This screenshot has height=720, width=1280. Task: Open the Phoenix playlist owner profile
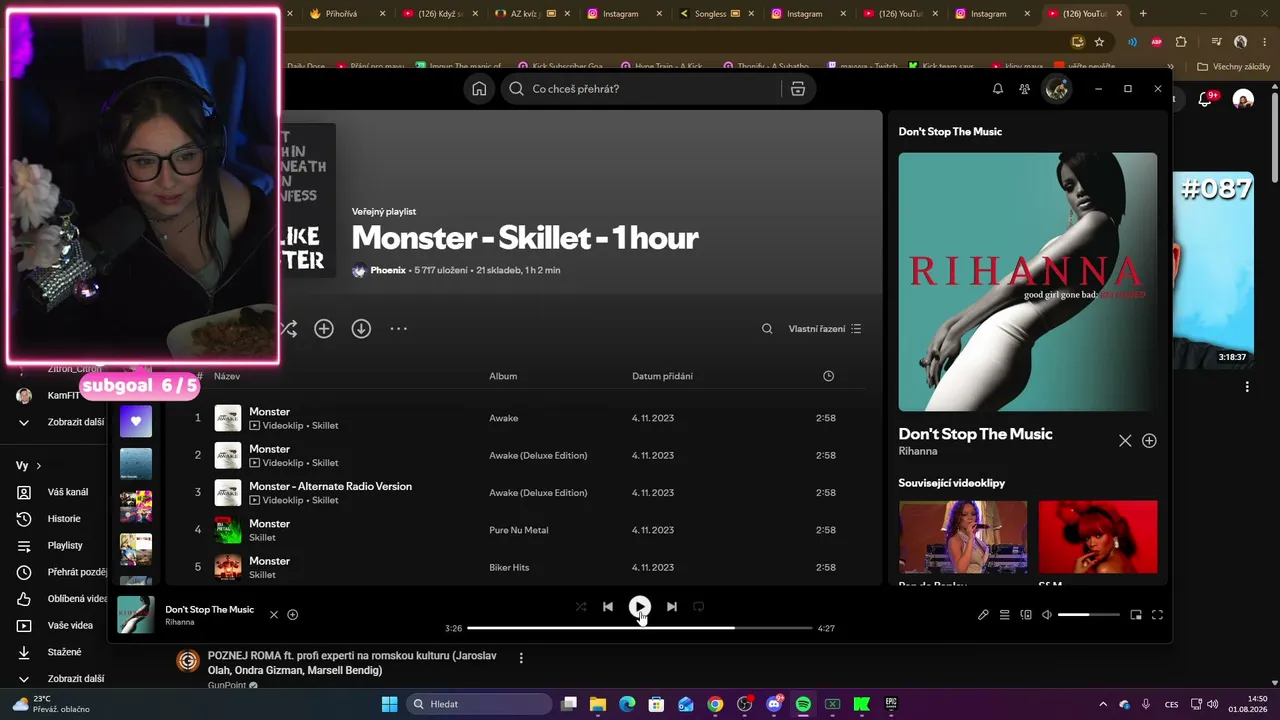click(388, 270)
